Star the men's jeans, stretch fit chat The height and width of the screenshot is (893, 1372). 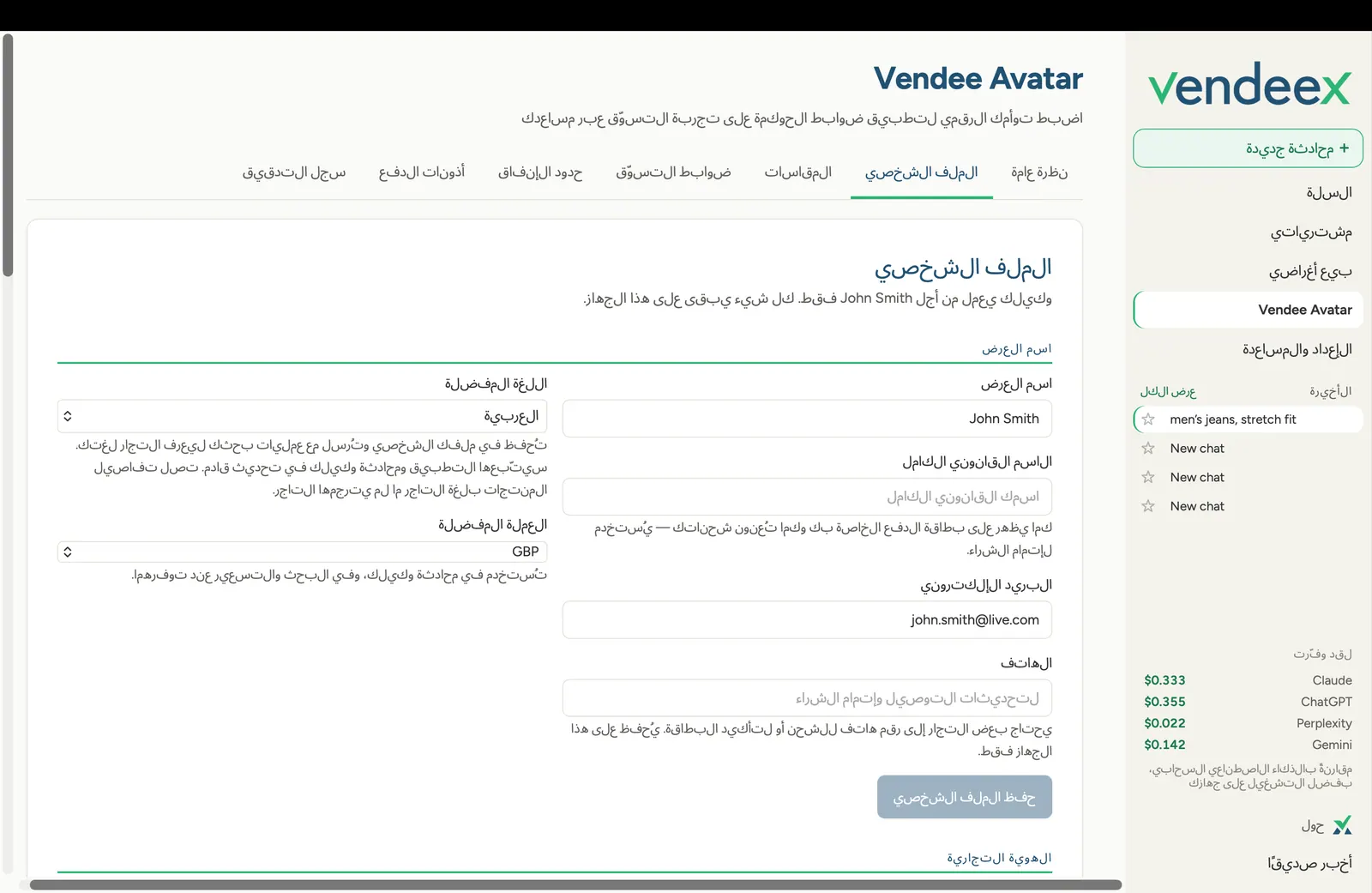click(x=1148, y=419)
